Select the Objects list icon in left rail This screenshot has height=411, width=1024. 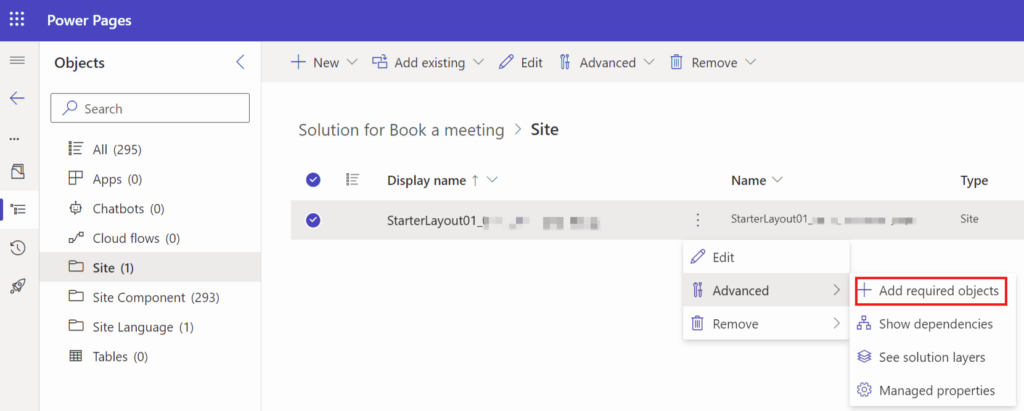(x=17, y=209)
